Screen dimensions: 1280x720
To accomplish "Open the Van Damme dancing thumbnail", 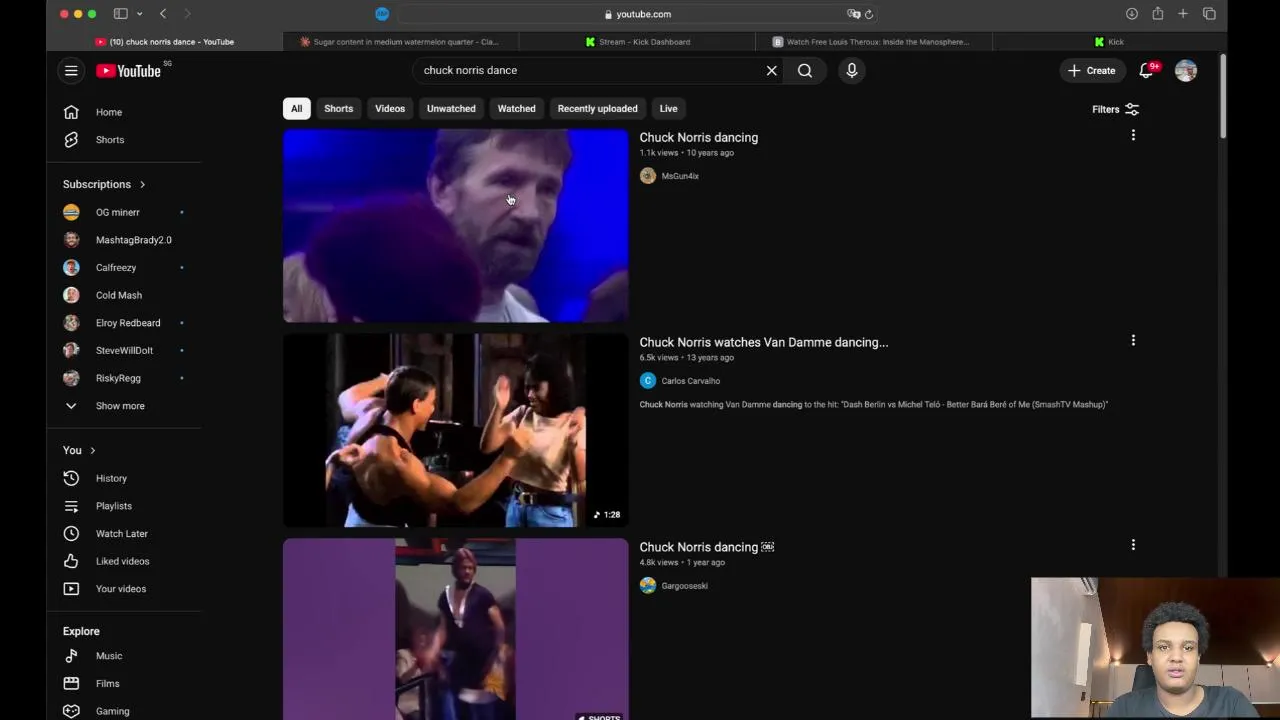I will point(456,430).
